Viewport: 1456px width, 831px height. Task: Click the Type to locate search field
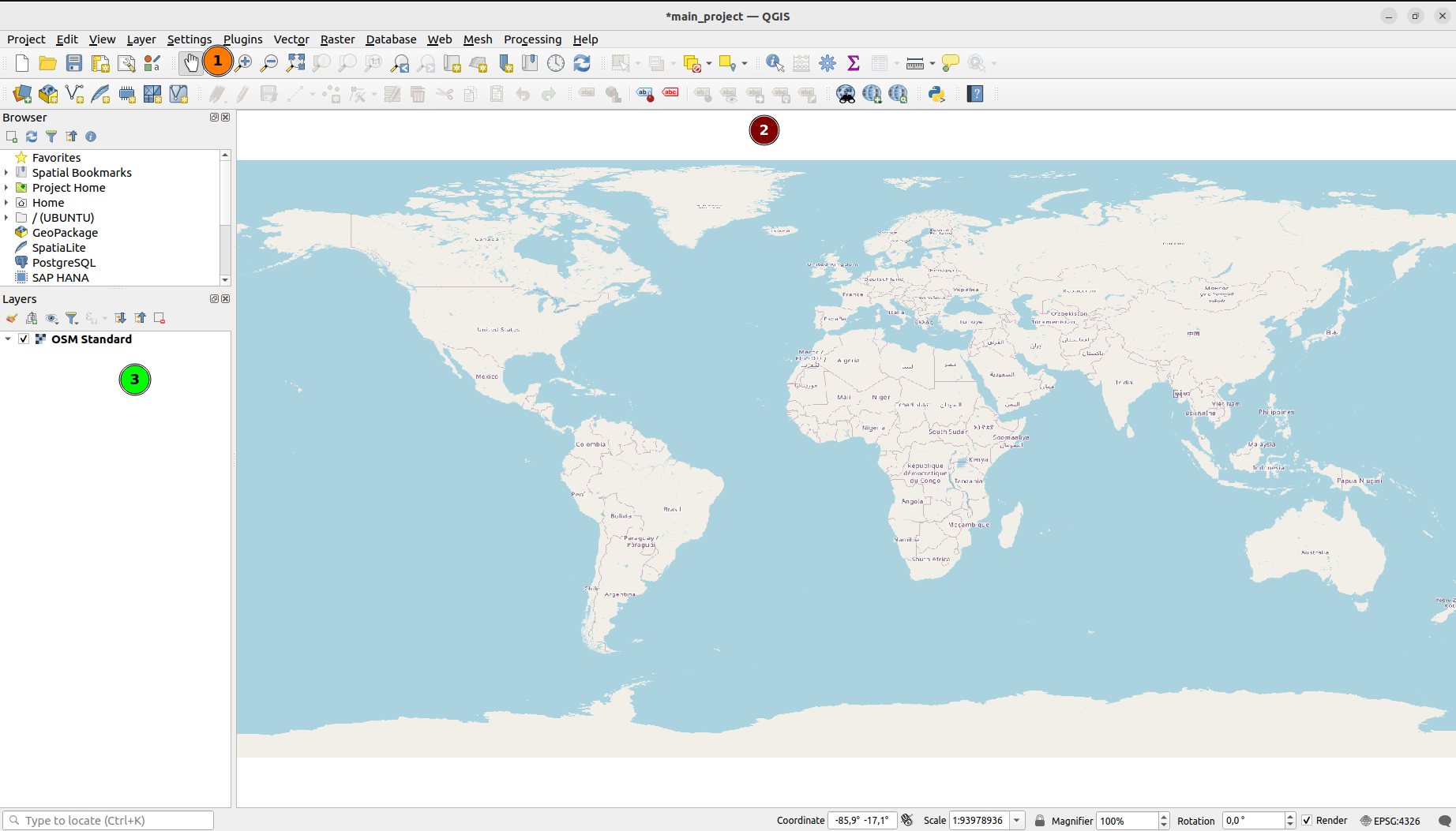coord(111,821)
